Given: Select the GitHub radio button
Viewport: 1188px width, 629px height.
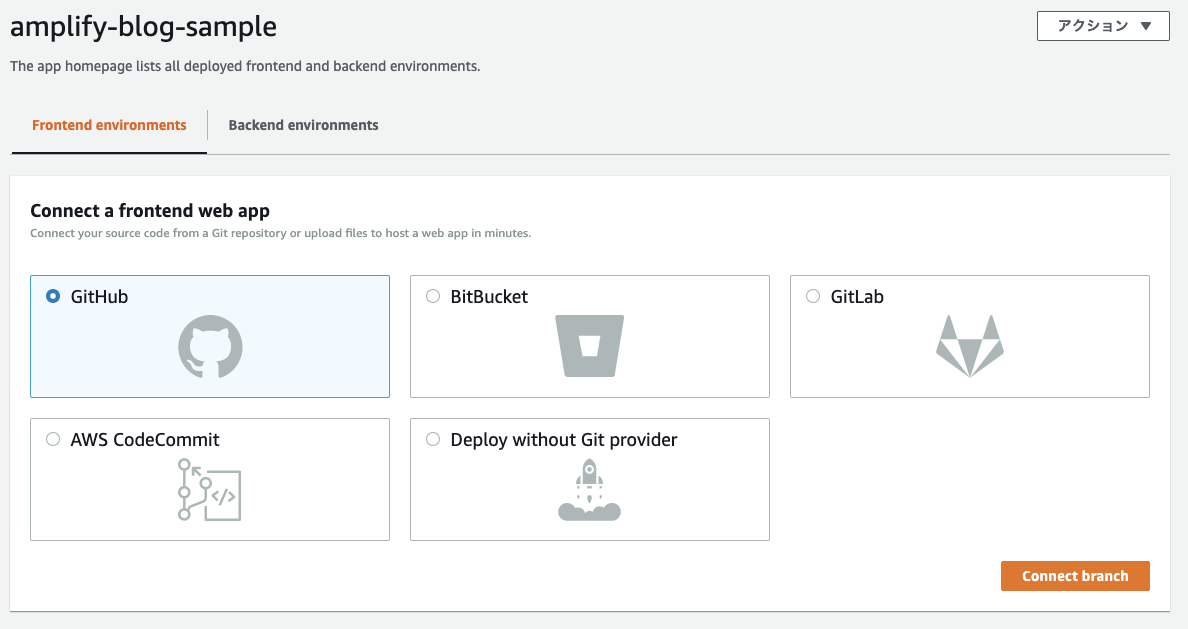Looking at the screenshot, I should pos(53,296).
